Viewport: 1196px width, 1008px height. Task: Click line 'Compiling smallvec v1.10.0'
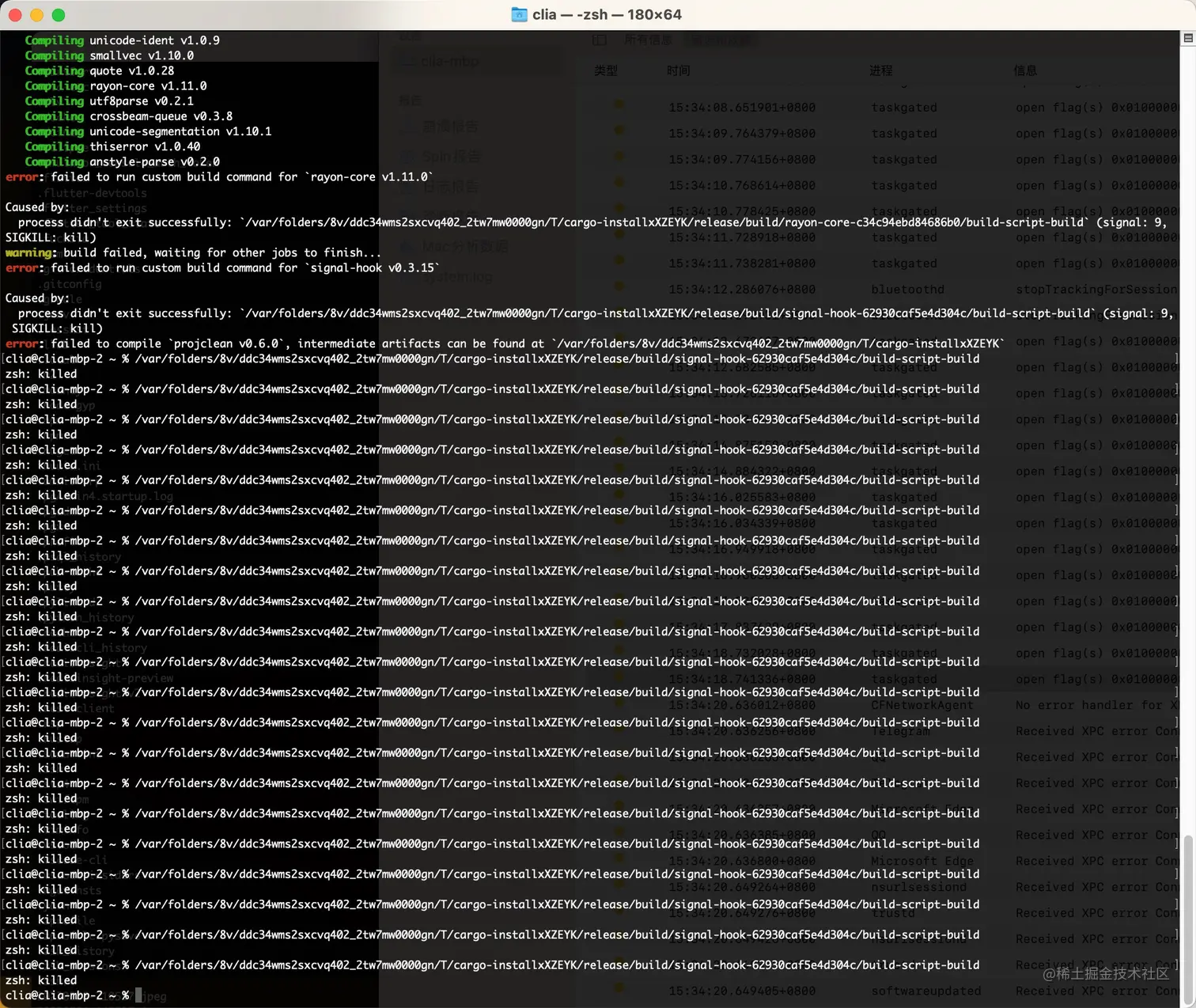[109, 55]
